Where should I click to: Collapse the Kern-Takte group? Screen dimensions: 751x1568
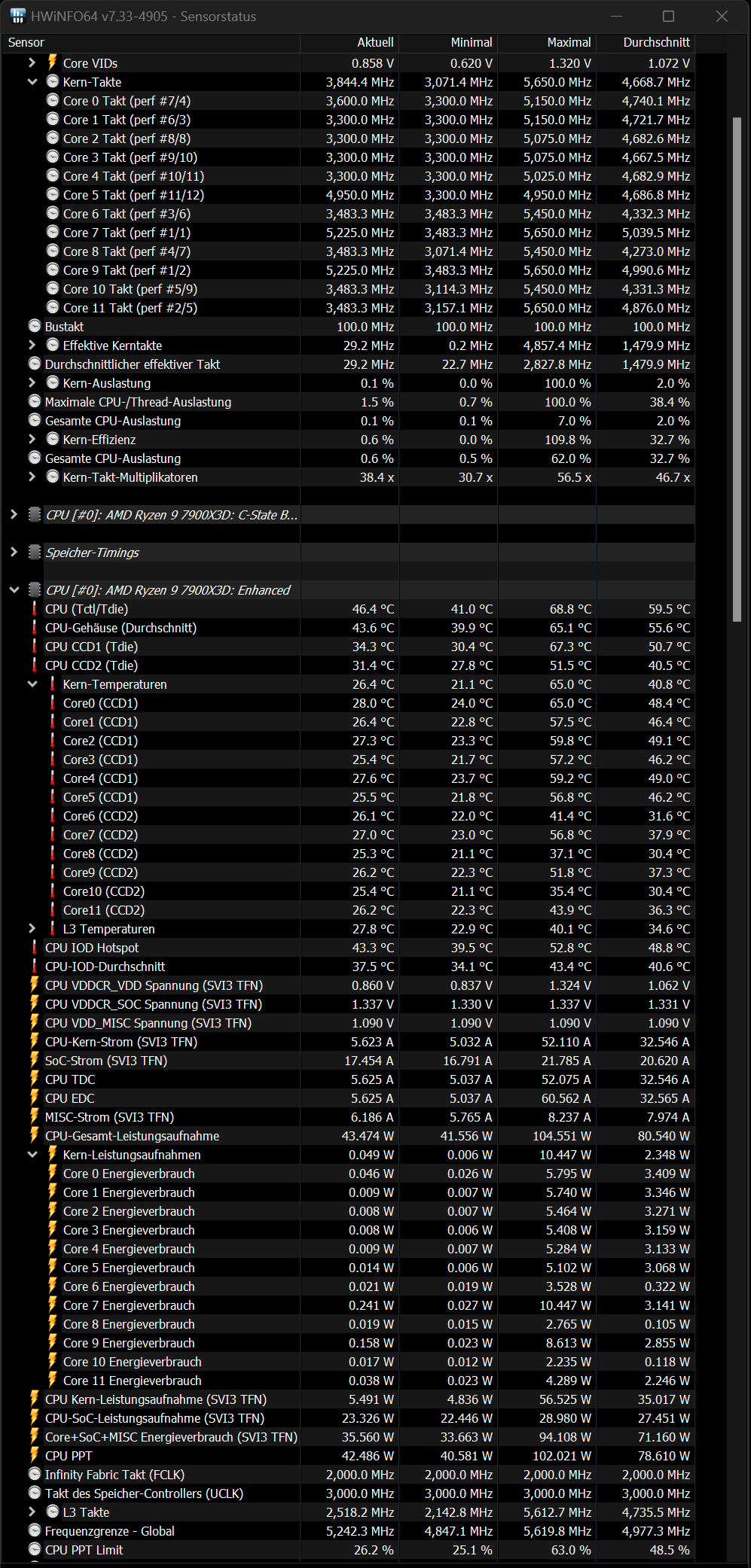coord(32,81)
